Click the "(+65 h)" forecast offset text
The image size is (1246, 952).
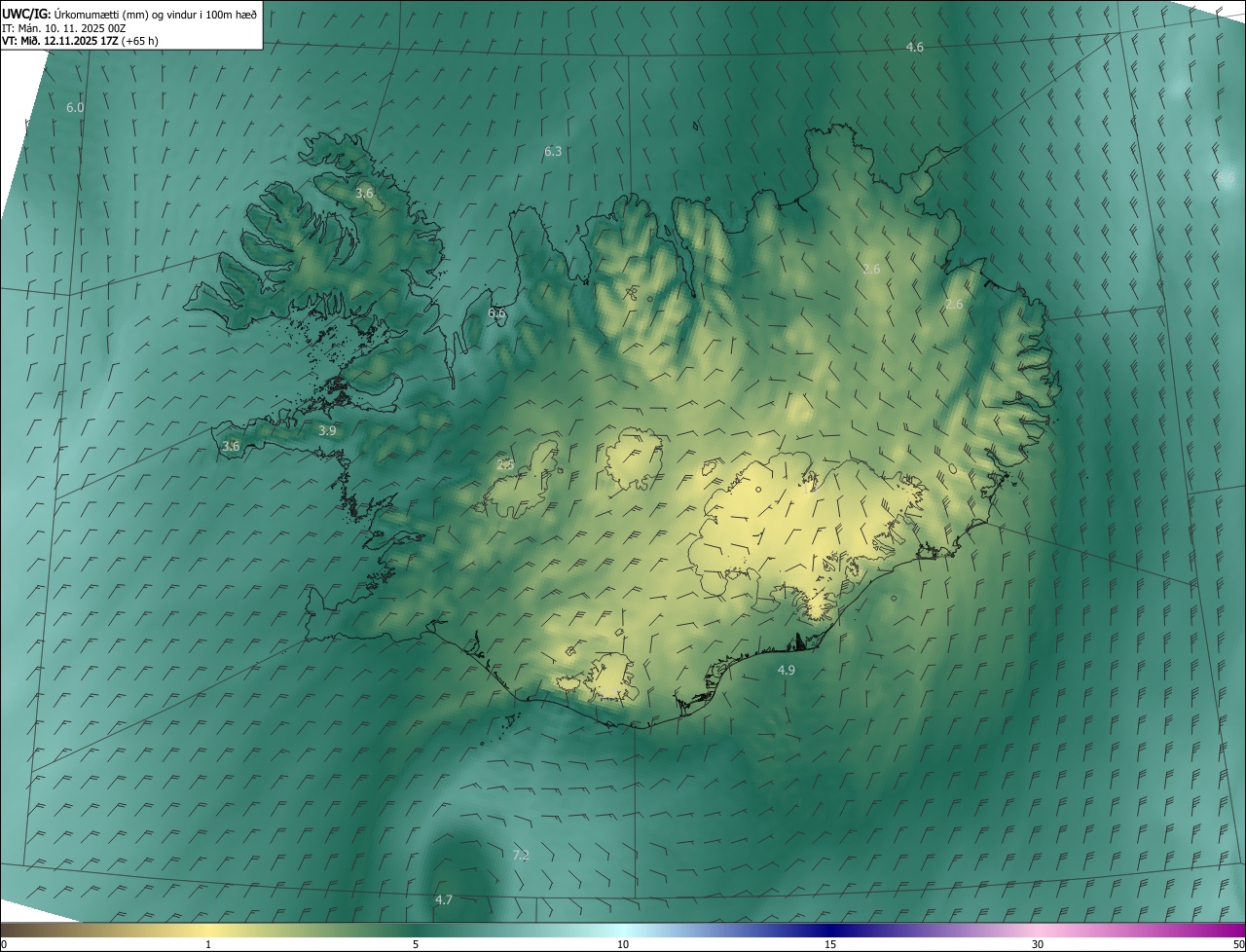pyautogui.click(x=140, y=42)
